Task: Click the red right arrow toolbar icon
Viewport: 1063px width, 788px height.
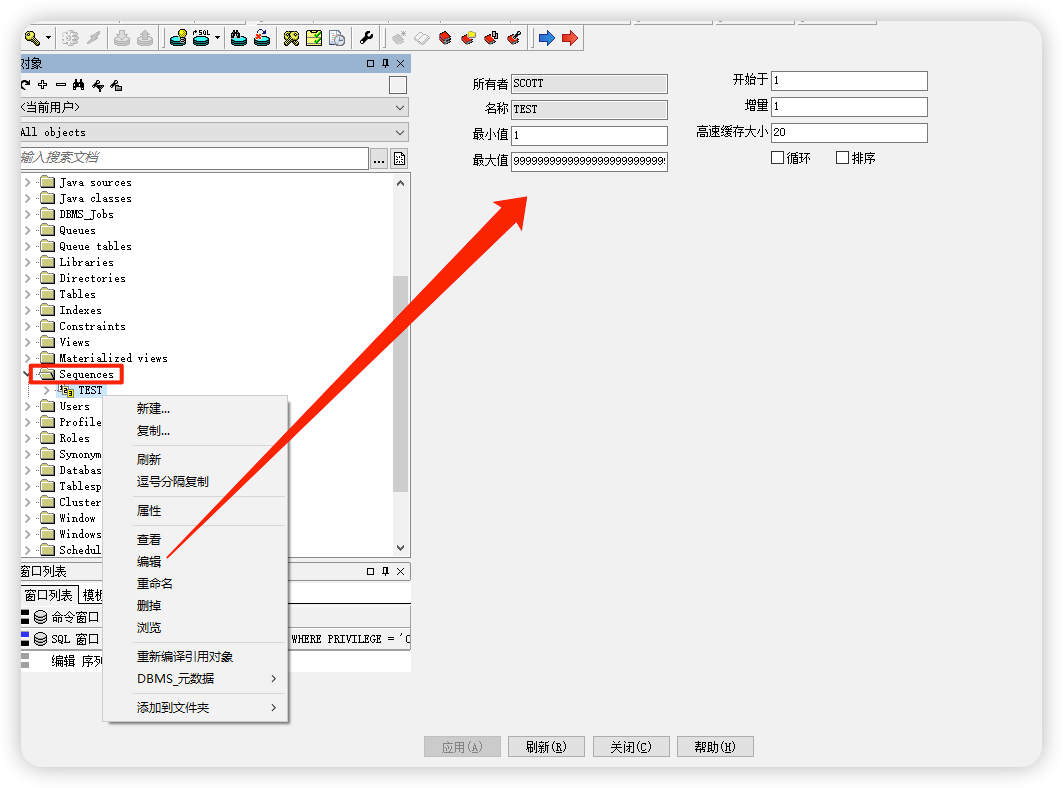Action: point(570,38)
